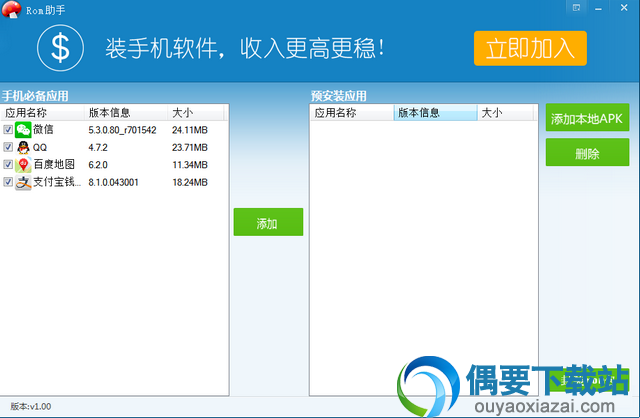Click the 23.71MB size cell
Viewport: 640px width, 418px height.
190,147
